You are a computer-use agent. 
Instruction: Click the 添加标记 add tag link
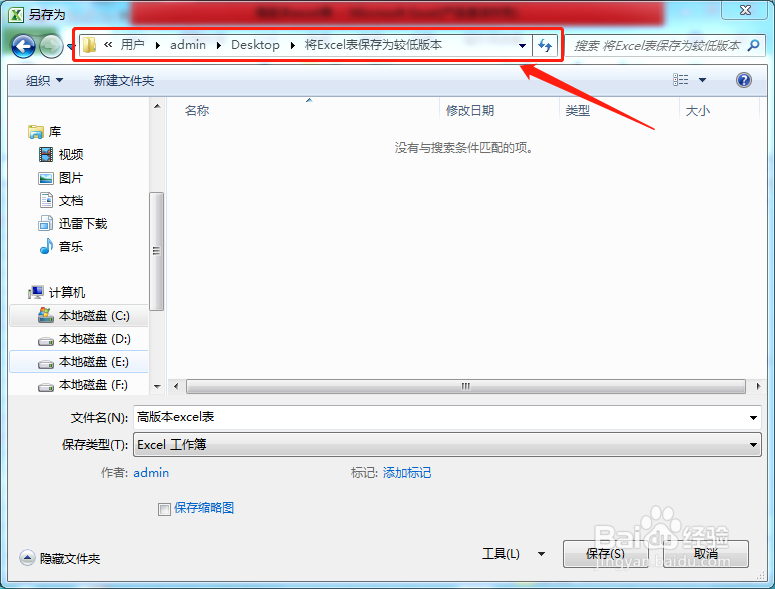tap(407, 473)
